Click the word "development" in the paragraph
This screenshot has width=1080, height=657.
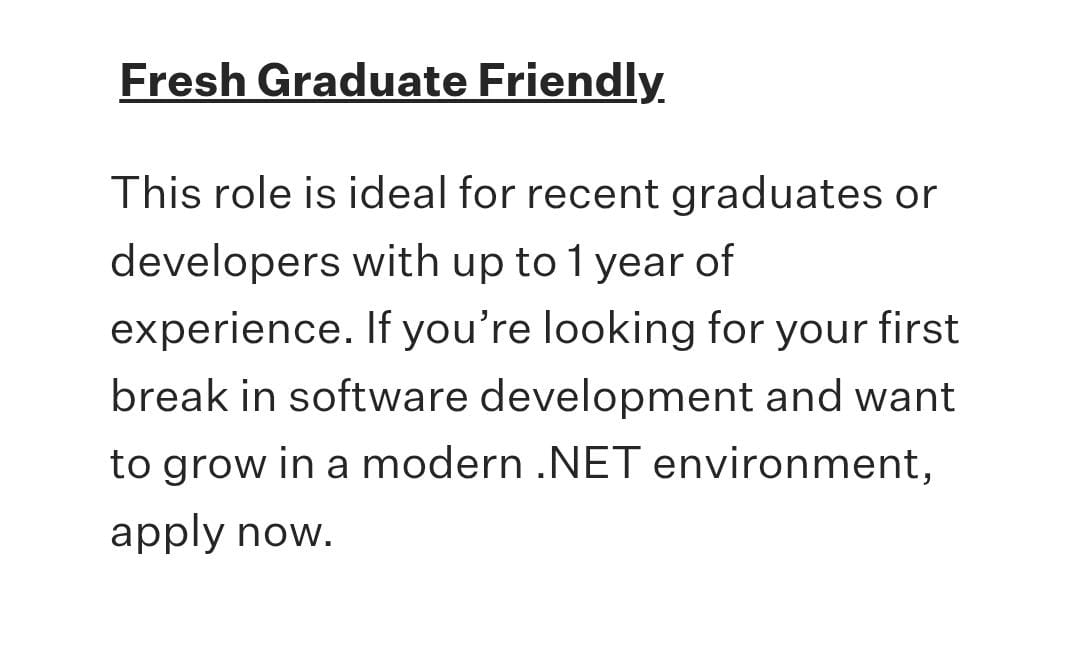pyautogui.click(x=616, y=398)
